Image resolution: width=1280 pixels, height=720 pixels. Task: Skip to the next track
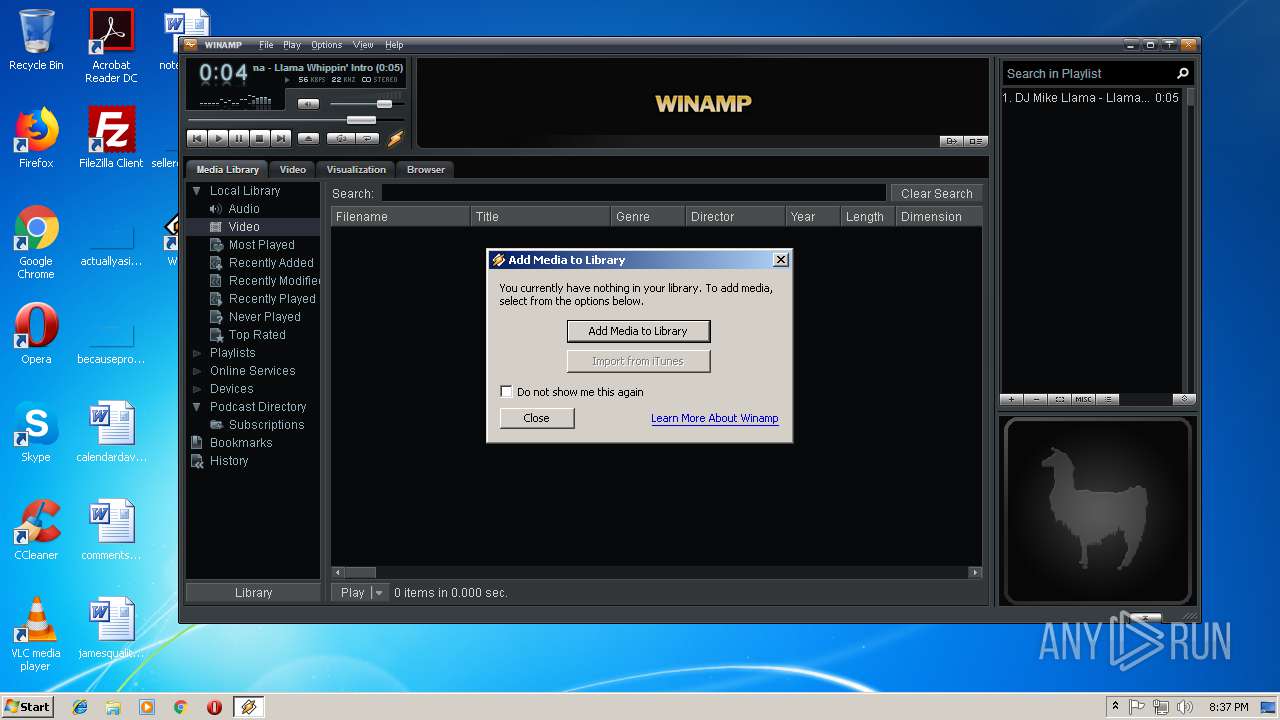(x=281, y=139)
